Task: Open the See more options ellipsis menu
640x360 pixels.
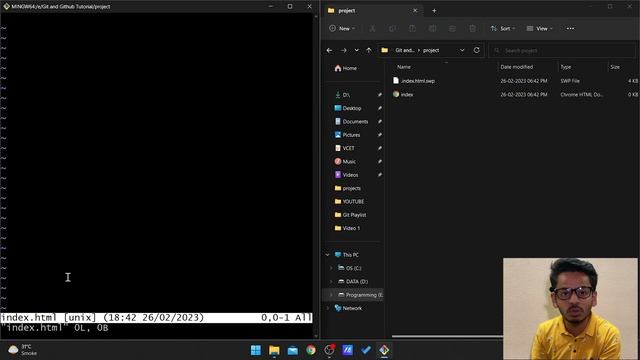Action: coord(570,29)
